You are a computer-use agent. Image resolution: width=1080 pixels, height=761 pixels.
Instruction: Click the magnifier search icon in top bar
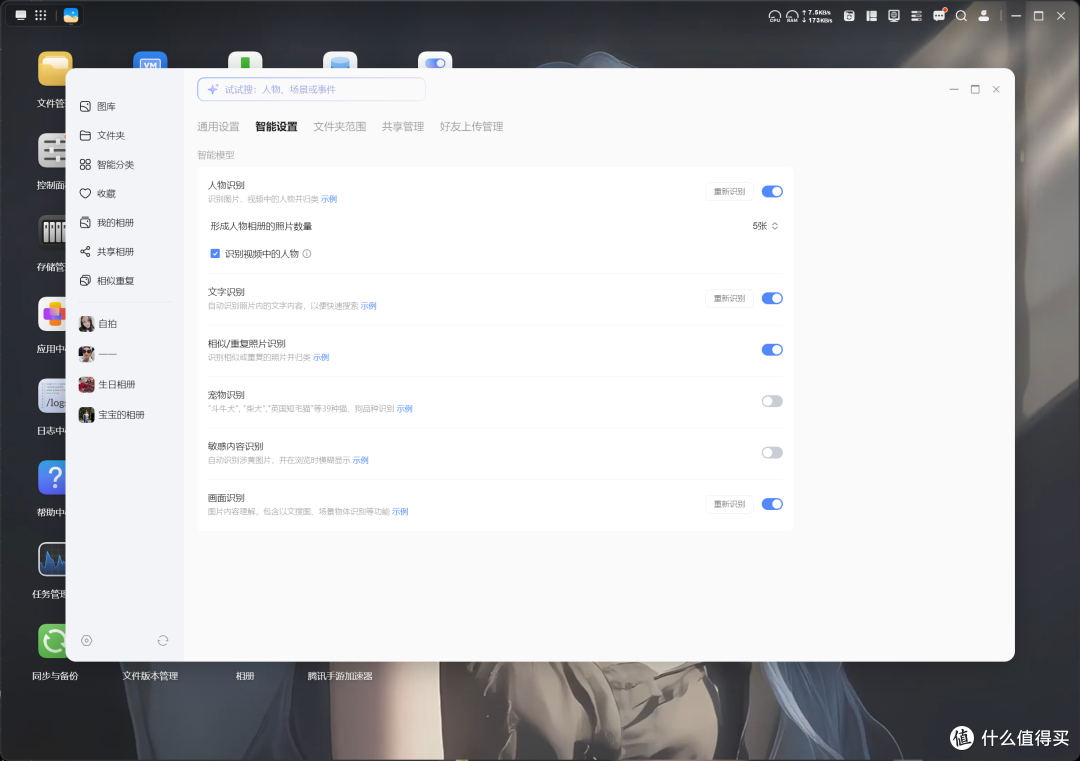click(961, 16)
